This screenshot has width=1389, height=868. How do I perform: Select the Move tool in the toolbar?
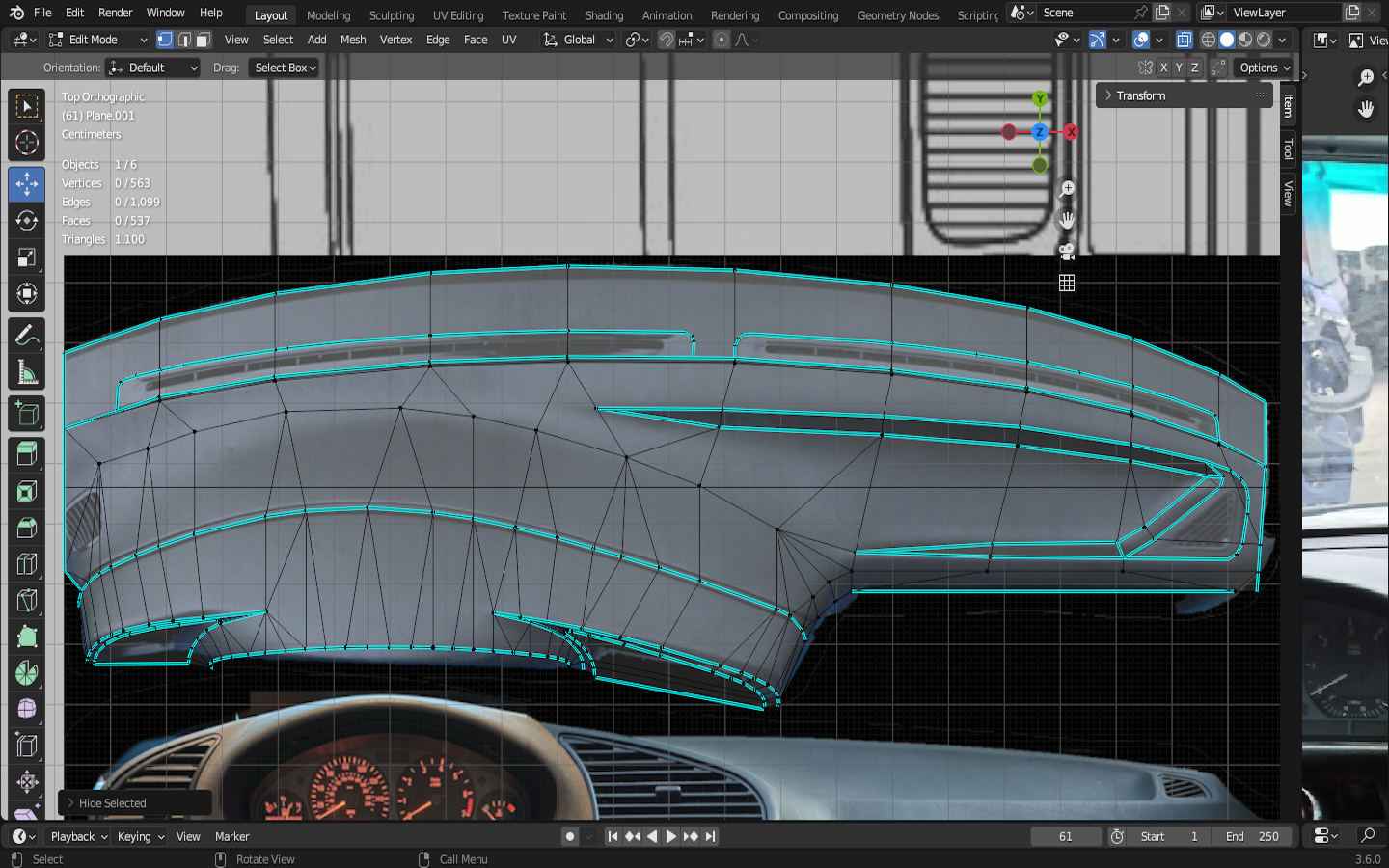pos(27,184)
